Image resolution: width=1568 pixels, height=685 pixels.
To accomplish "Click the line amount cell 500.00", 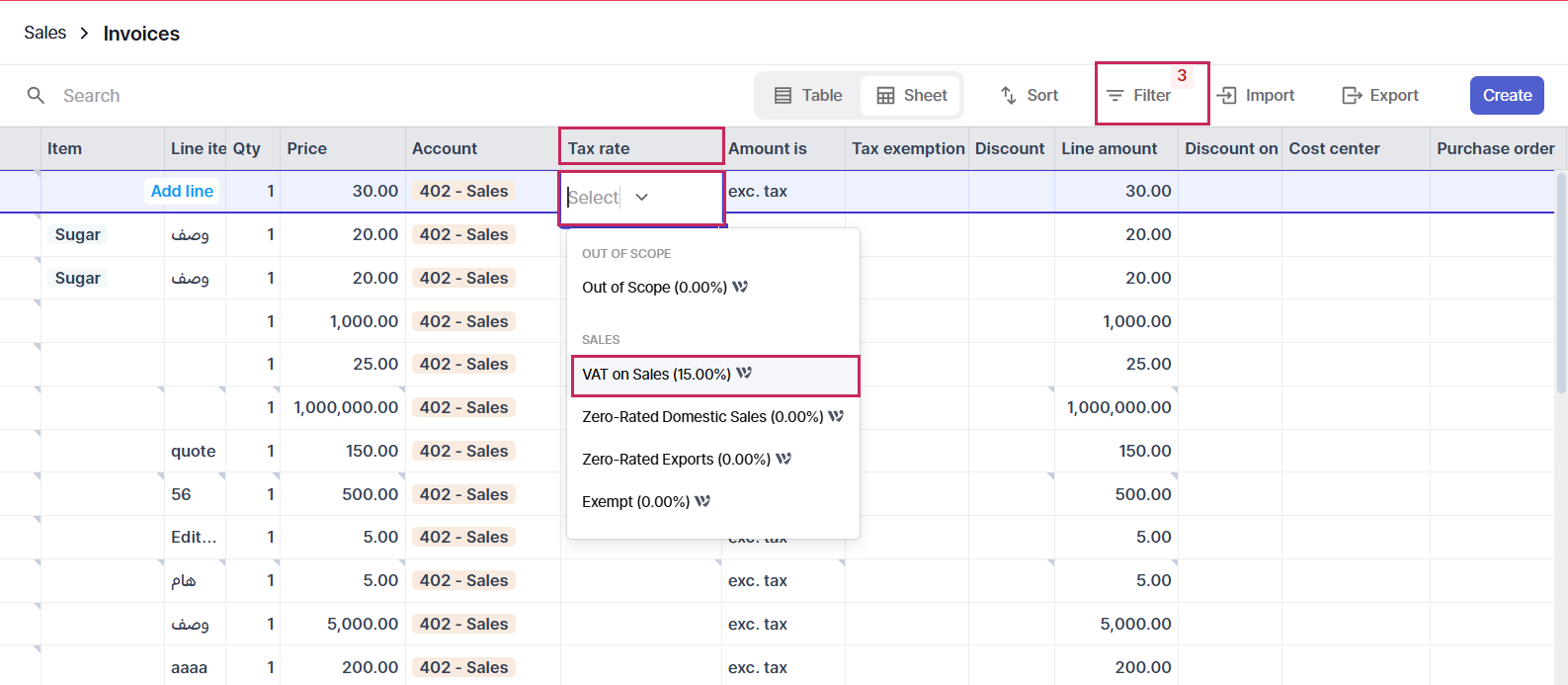I will [1116, 494].
